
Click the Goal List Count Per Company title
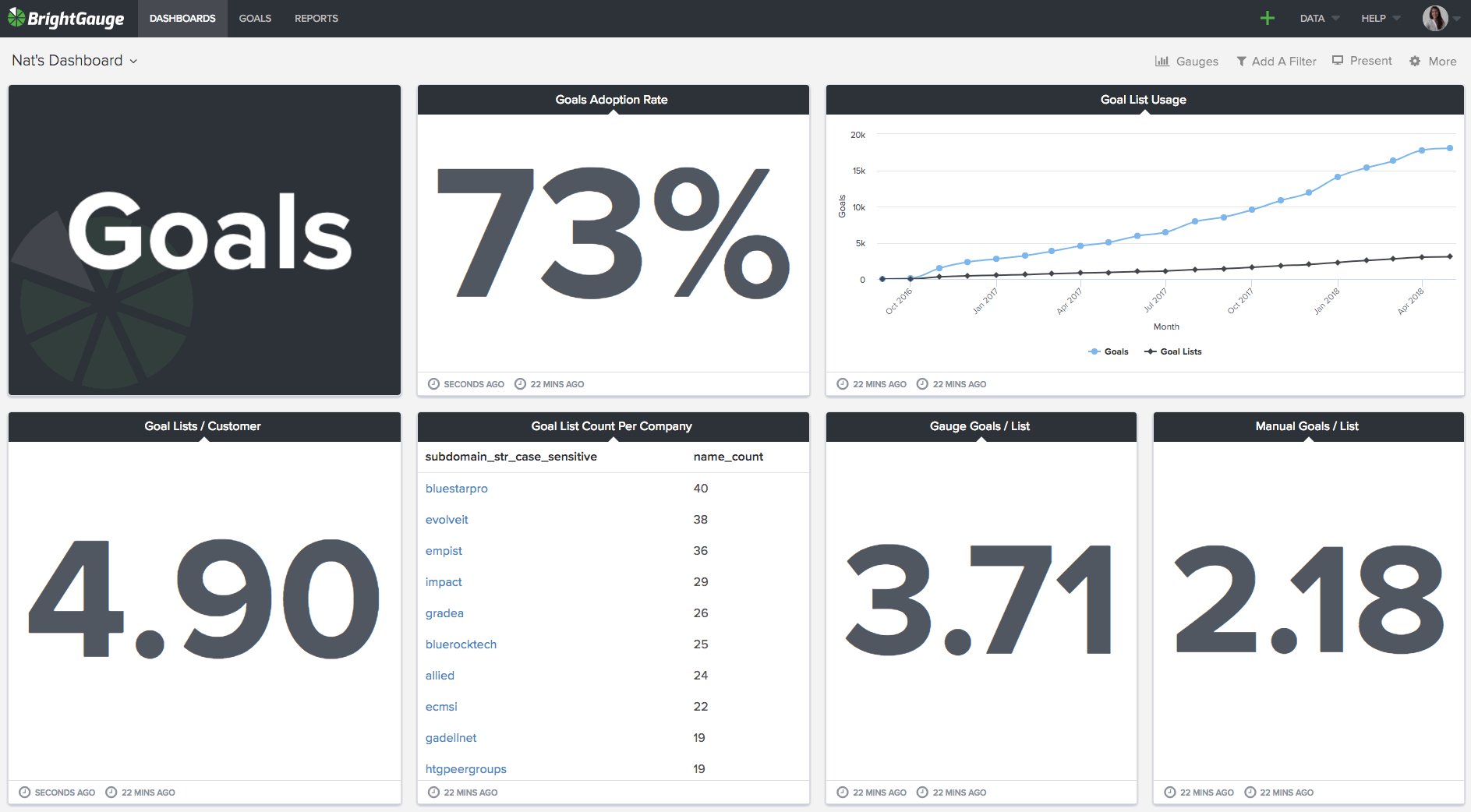(x=611, y=425)
